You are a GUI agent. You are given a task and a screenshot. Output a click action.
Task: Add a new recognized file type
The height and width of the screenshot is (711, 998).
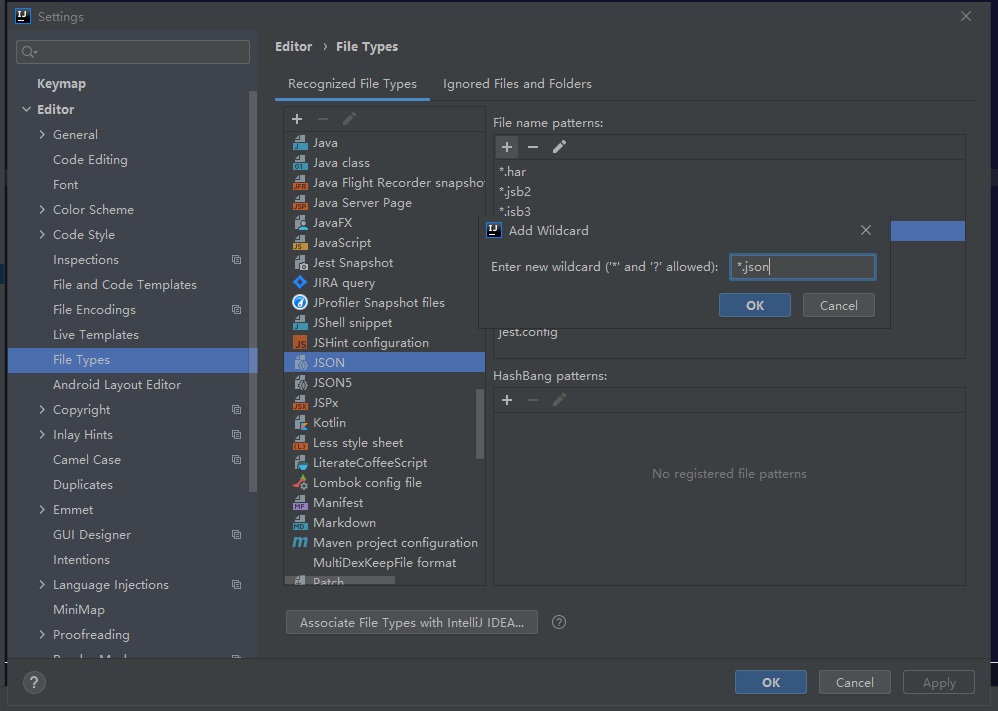pyautogui.click(x=297, y=119)
